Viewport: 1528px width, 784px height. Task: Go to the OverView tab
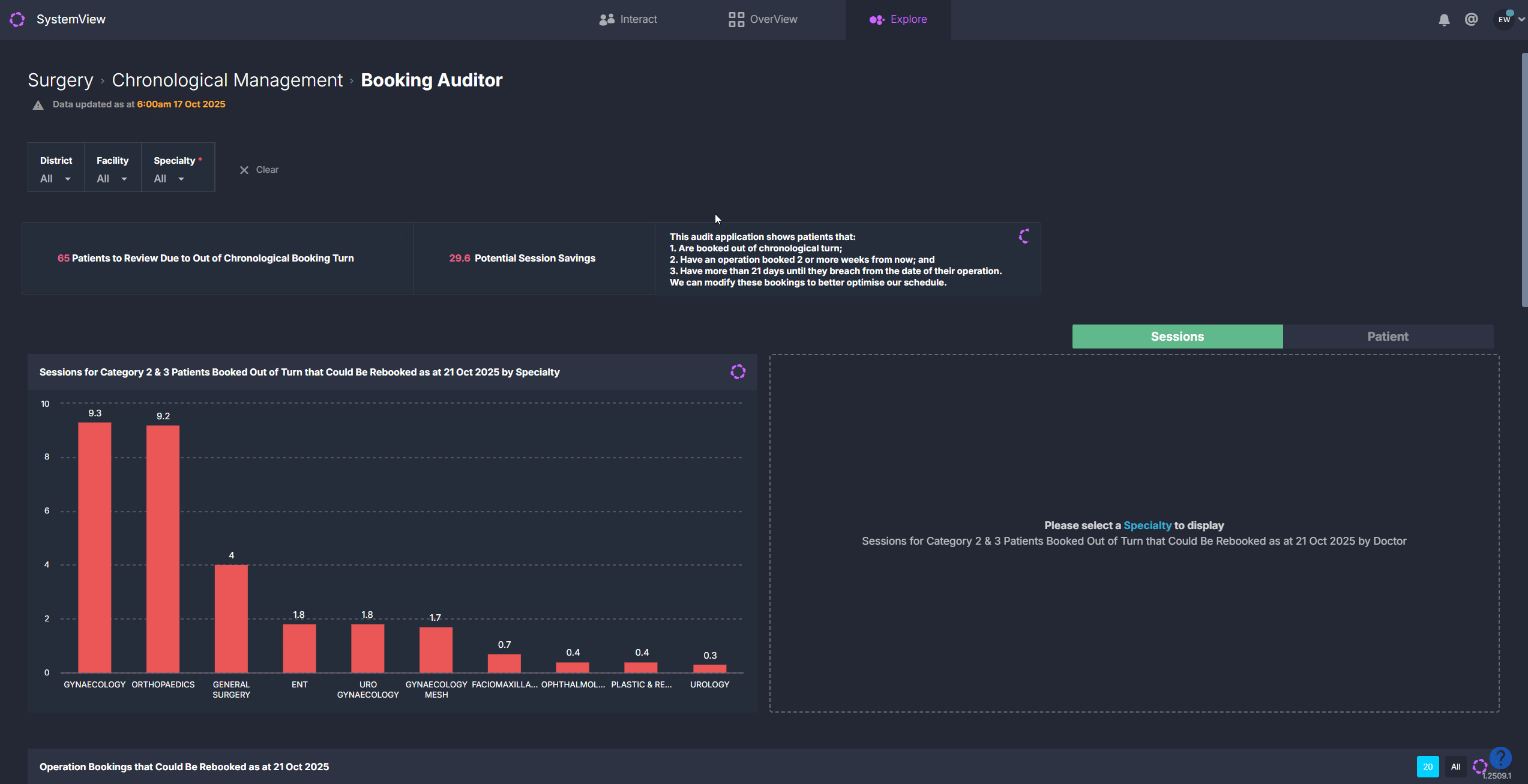763,19
